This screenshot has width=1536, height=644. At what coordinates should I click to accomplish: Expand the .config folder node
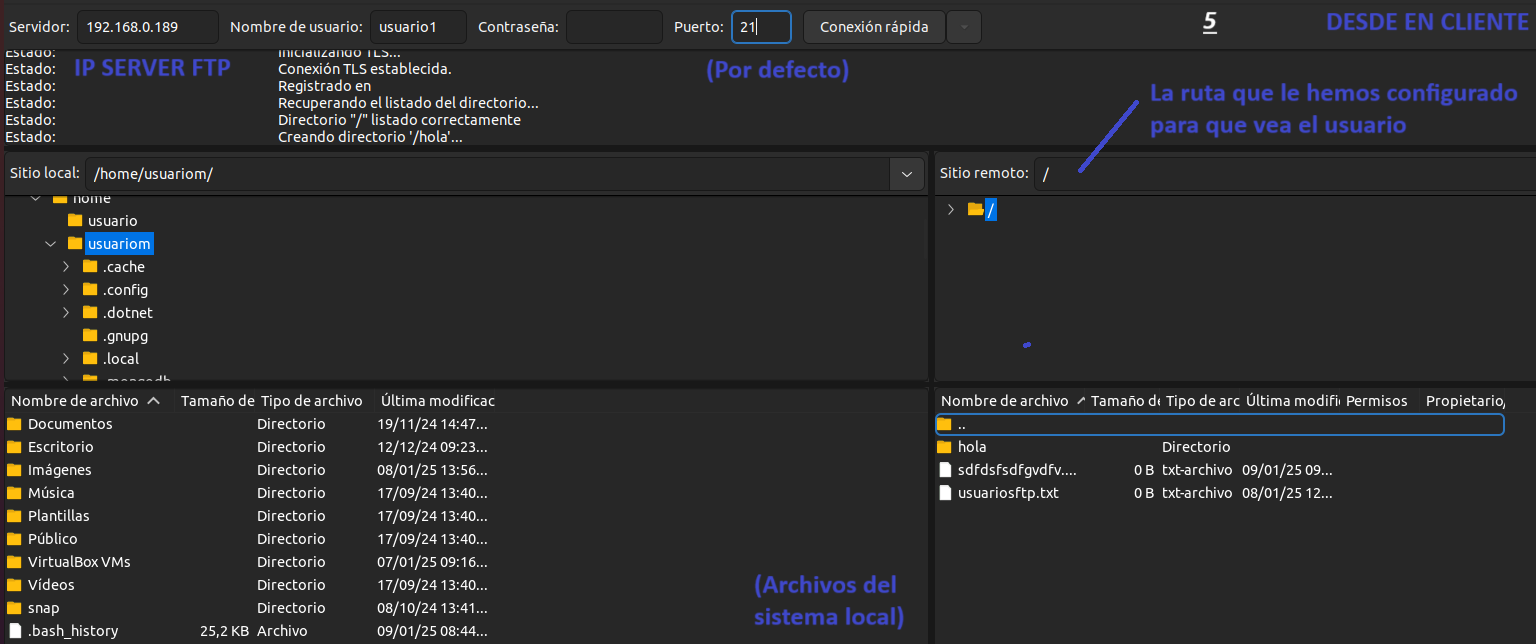[66, 290]
